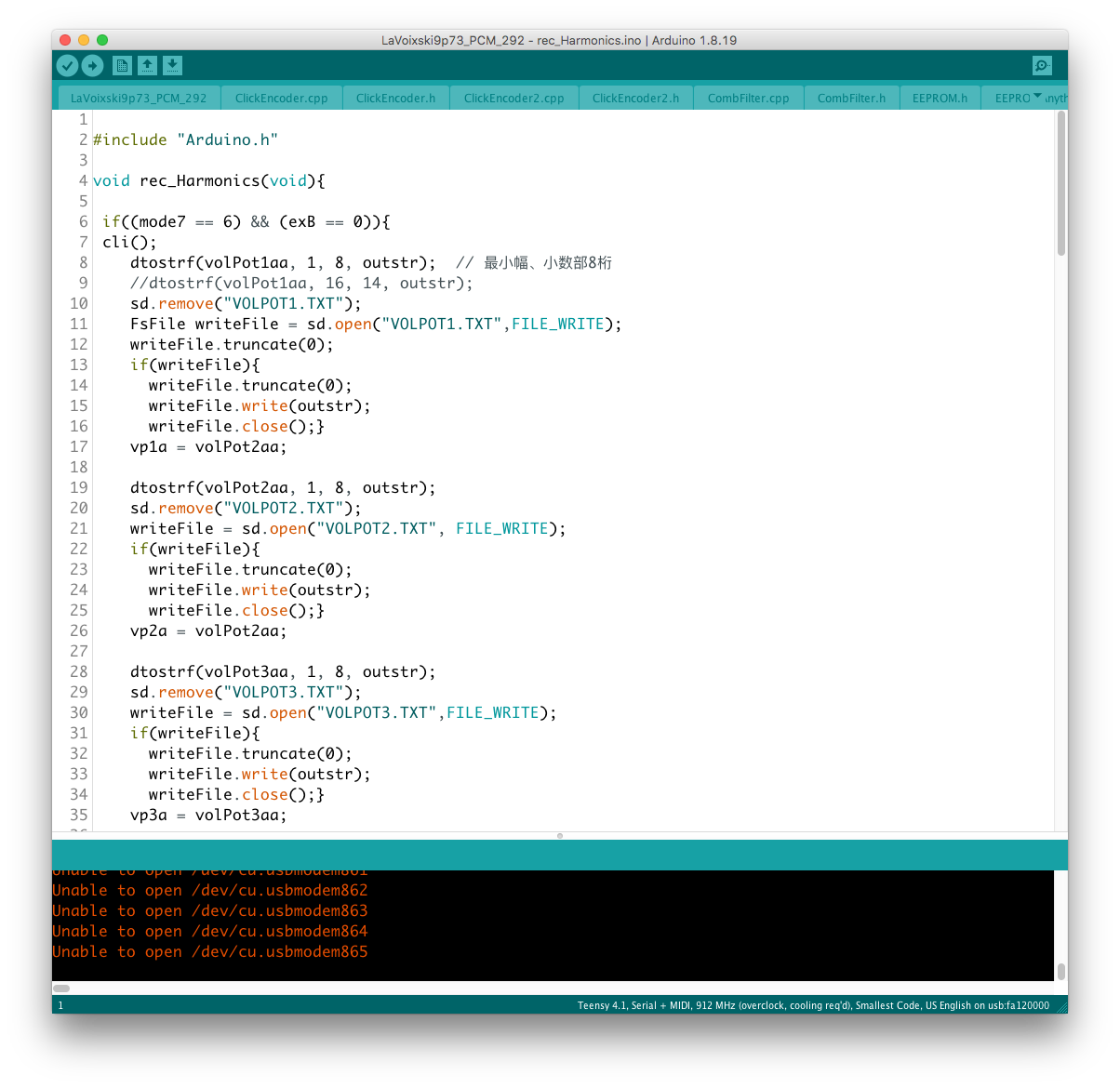Viewport: 1120px width, 1088px height.
Task: Switch to LaVoixski9p73_PCM_292 tab
Action: point(139,98)
